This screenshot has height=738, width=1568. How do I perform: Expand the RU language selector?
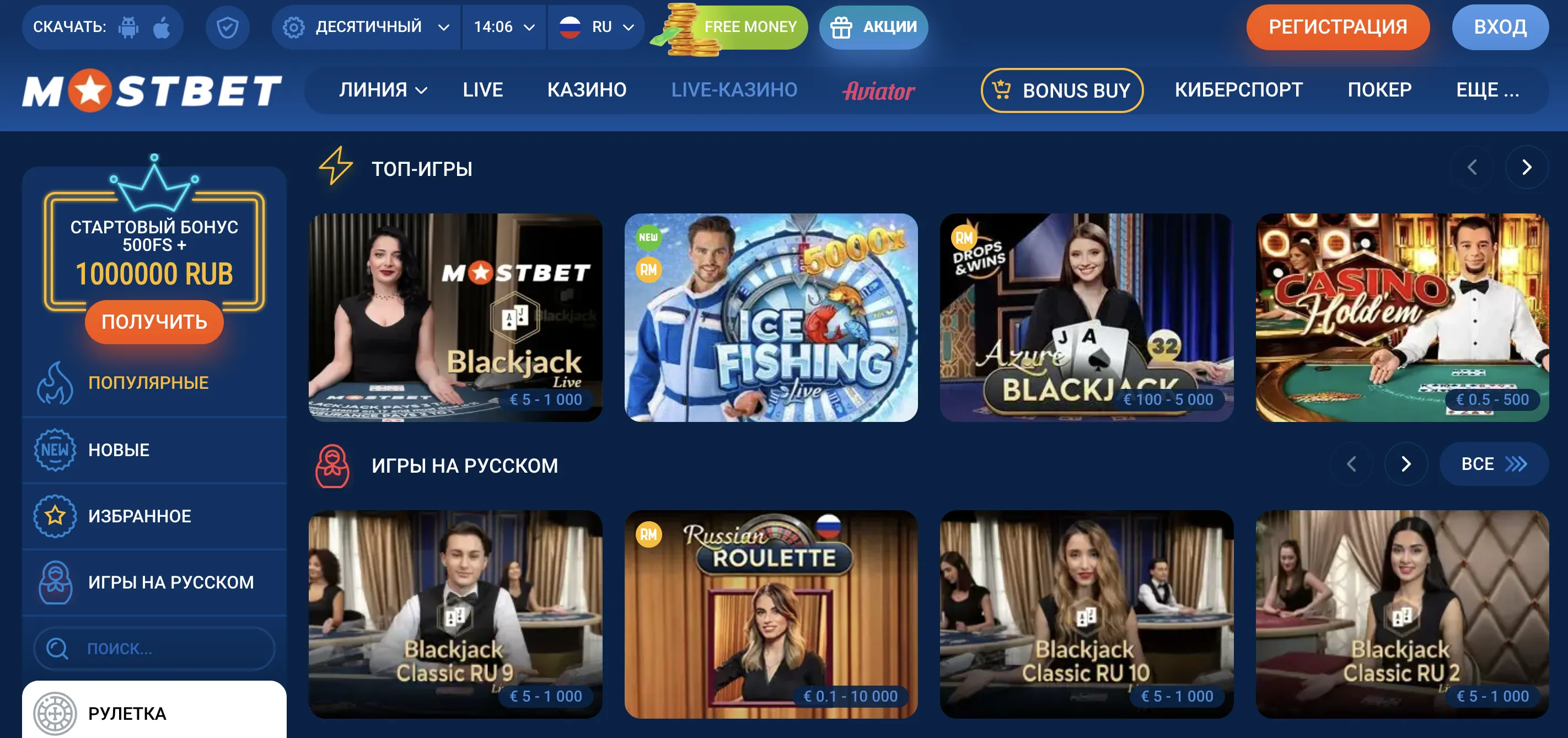tap(596, 28)
